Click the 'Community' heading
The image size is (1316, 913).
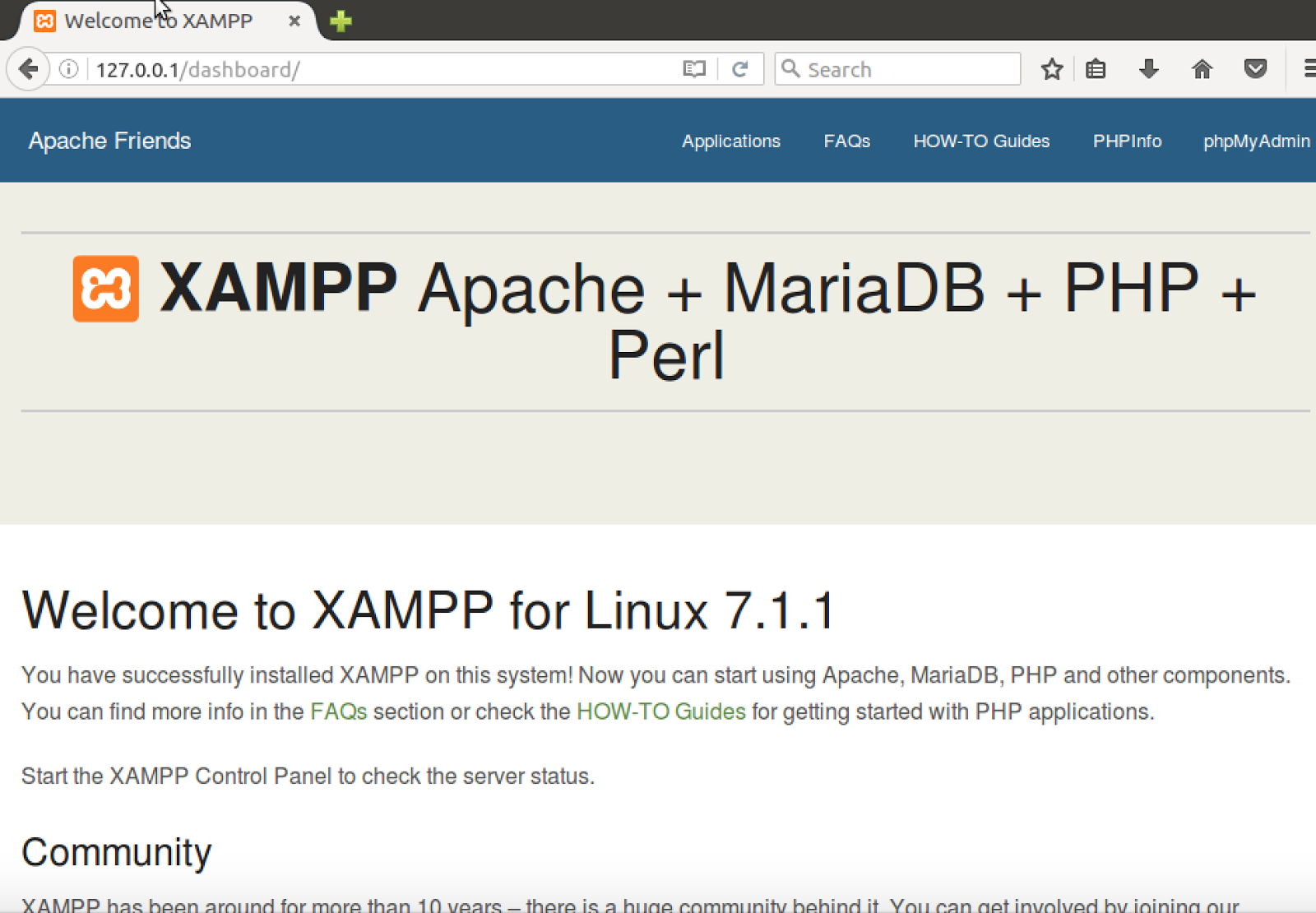click(116, 852)
